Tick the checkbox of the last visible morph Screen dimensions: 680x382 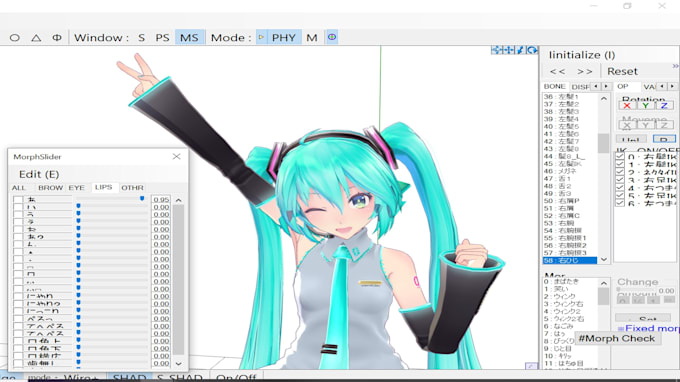(x=18, y=363)
